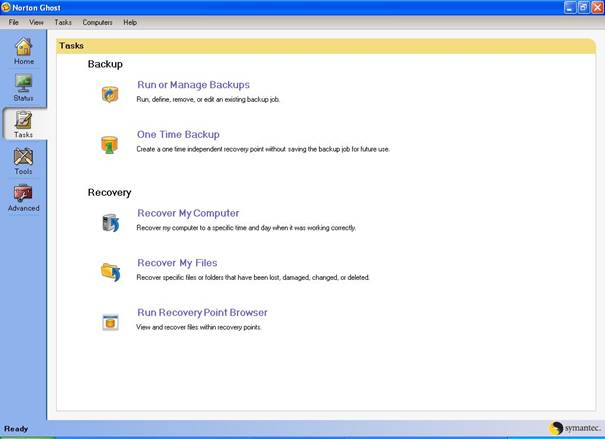The image size is (605, 439).
Task: Click the Recovery section heading
Action: click(109, 192)
